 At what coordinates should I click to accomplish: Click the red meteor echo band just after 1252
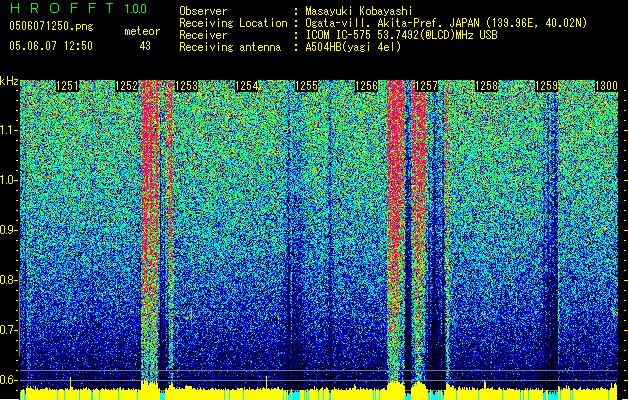tap(150, 233)
